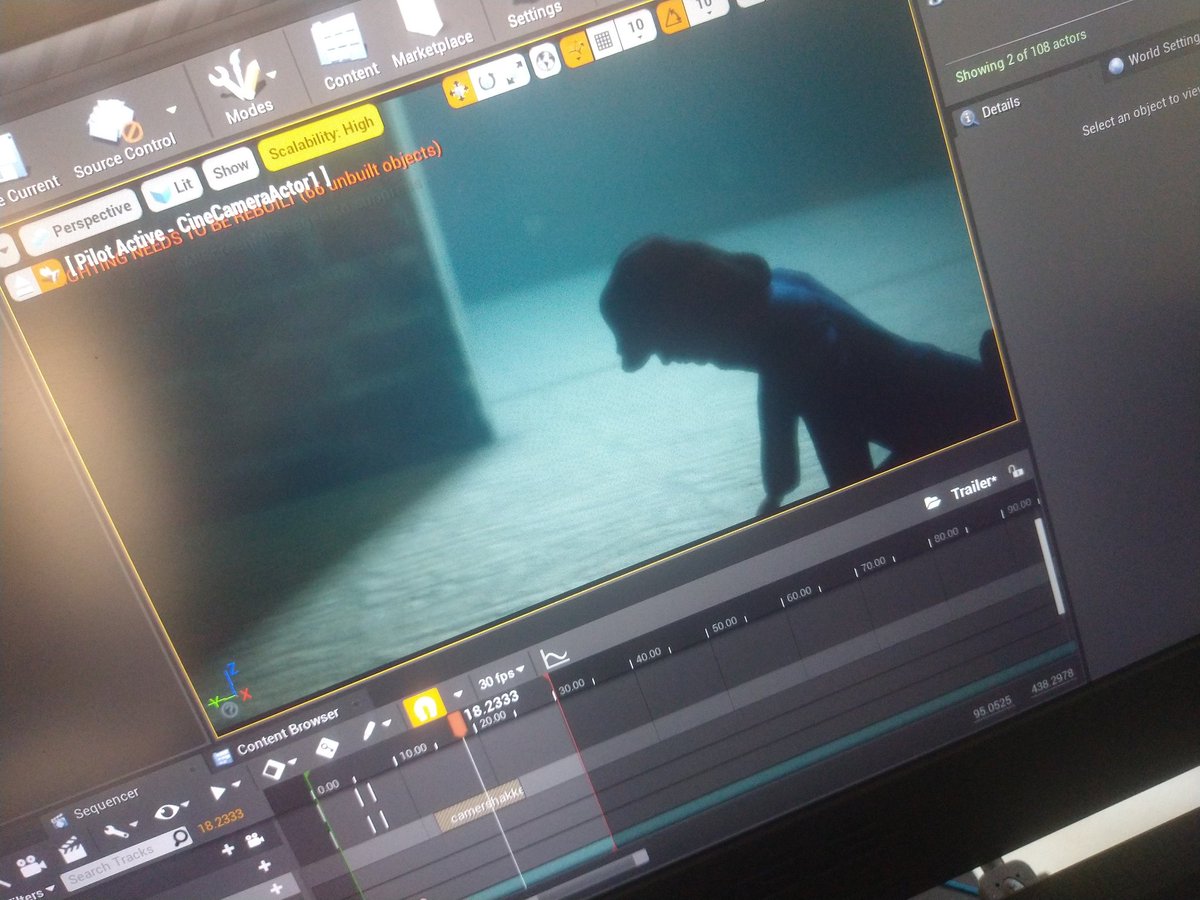This screenshot has height=900, width=1200.
Task: Toggle the pilot camera view icon
Action: point(50,273)
